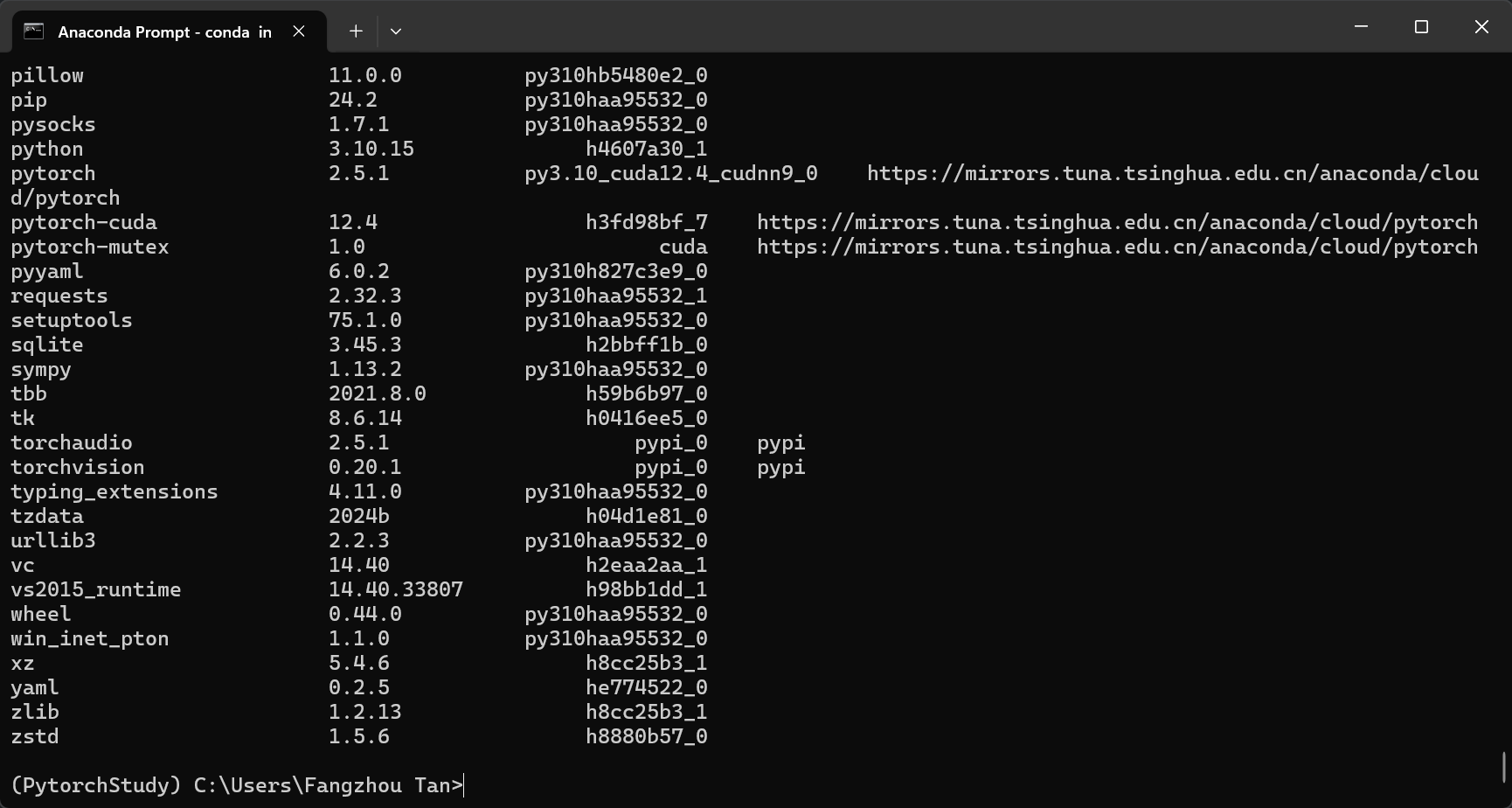Click the python version 3.10.15
The image size is (1512, 808).
tap(371, 149)
